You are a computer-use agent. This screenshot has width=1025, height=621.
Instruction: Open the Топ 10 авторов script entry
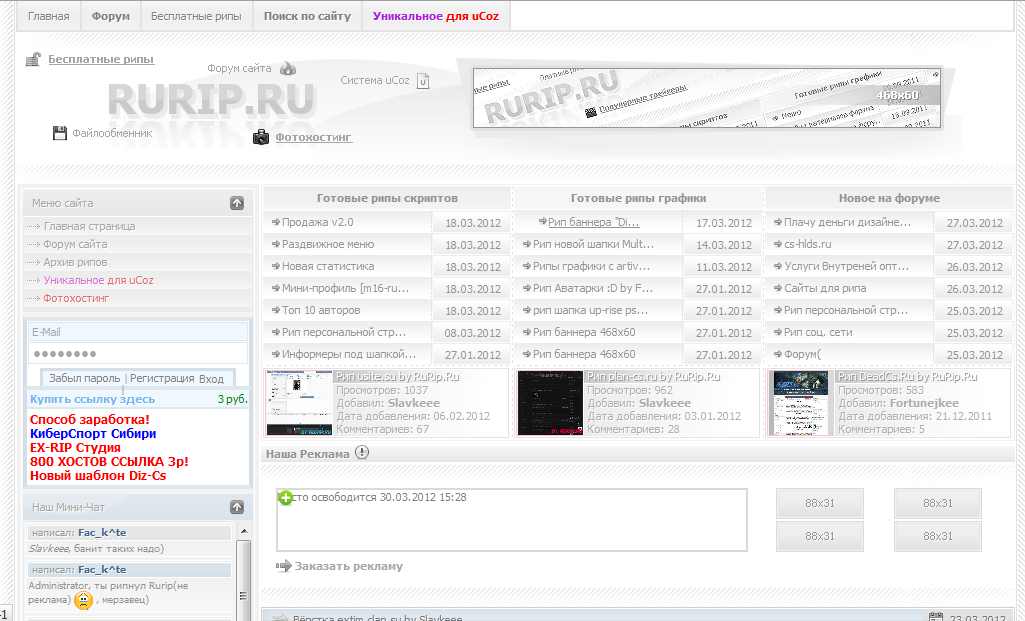pyautogui.click(x=321, y=310)
